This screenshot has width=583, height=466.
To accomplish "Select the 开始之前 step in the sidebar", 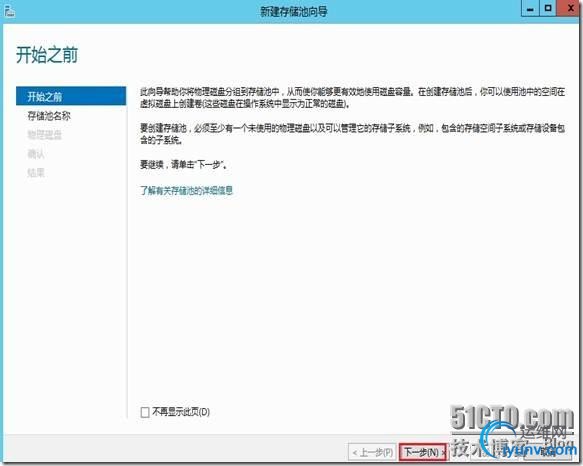I will pyautogui.click(x=71, y=96).
